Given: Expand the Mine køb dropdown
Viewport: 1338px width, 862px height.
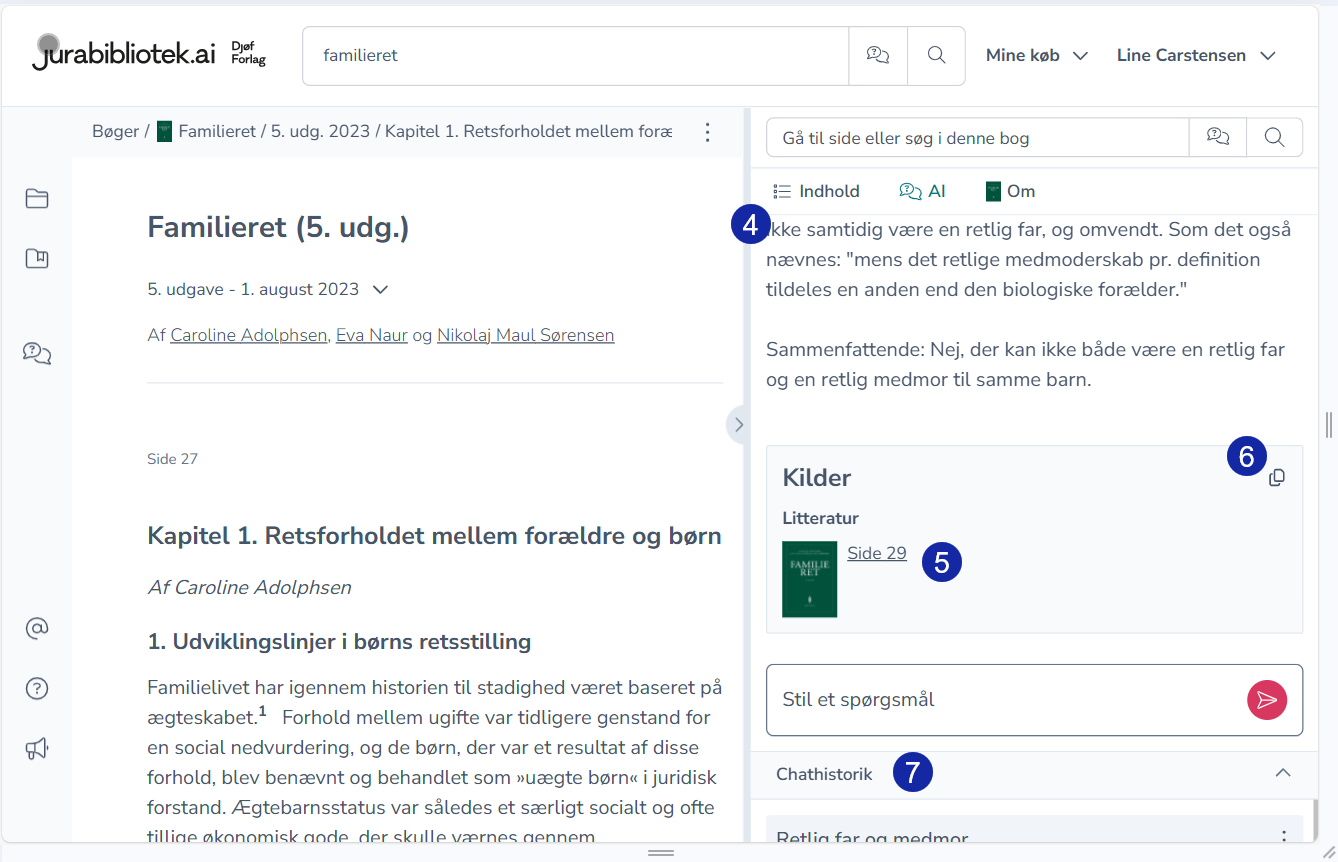Looking at the screenshot, I should tap(1036, 56).
